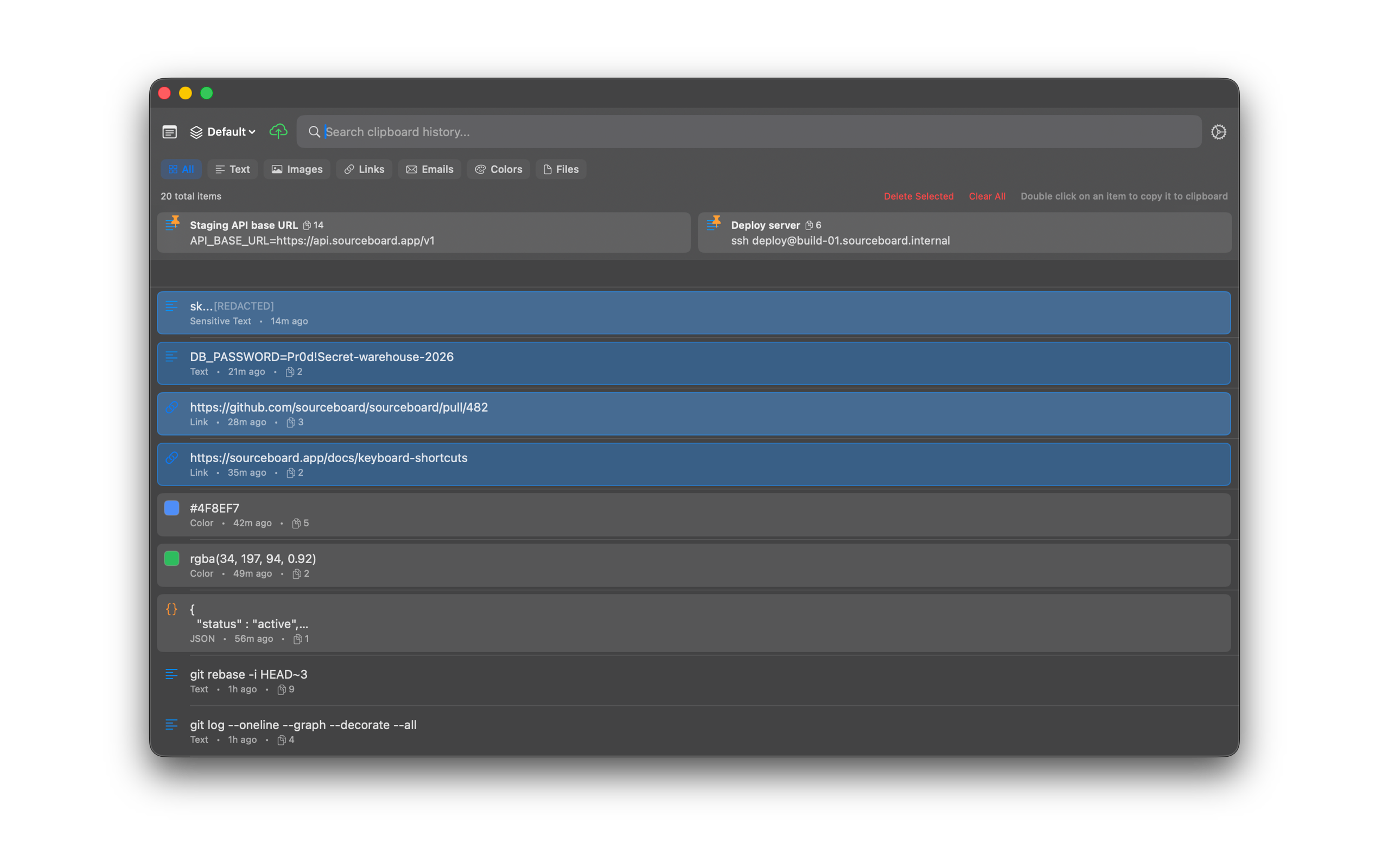Click link icon of keyboard-shortcuts entry
1389x868 pixels.
[x=171, y=457]
